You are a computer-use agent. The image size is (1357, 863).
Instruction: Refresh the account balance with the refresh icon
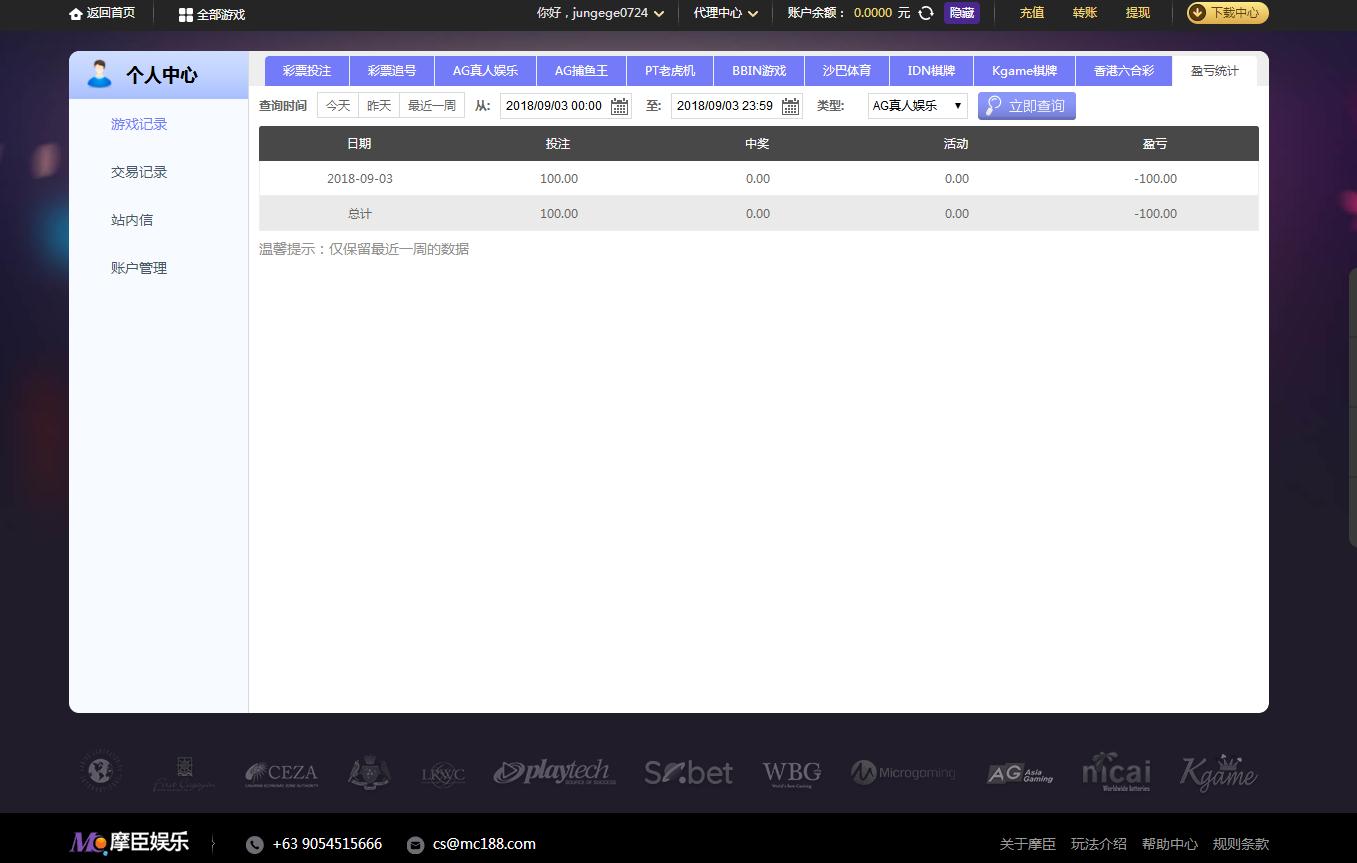point(927,14)
